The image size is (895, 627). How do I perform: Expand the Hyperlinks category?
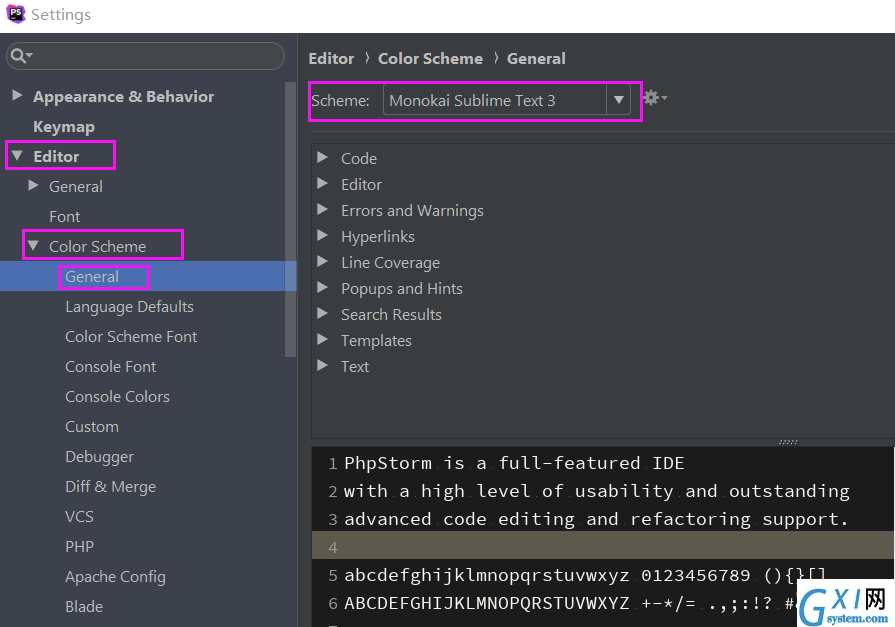pyautogui.click(x=322, y=235)
